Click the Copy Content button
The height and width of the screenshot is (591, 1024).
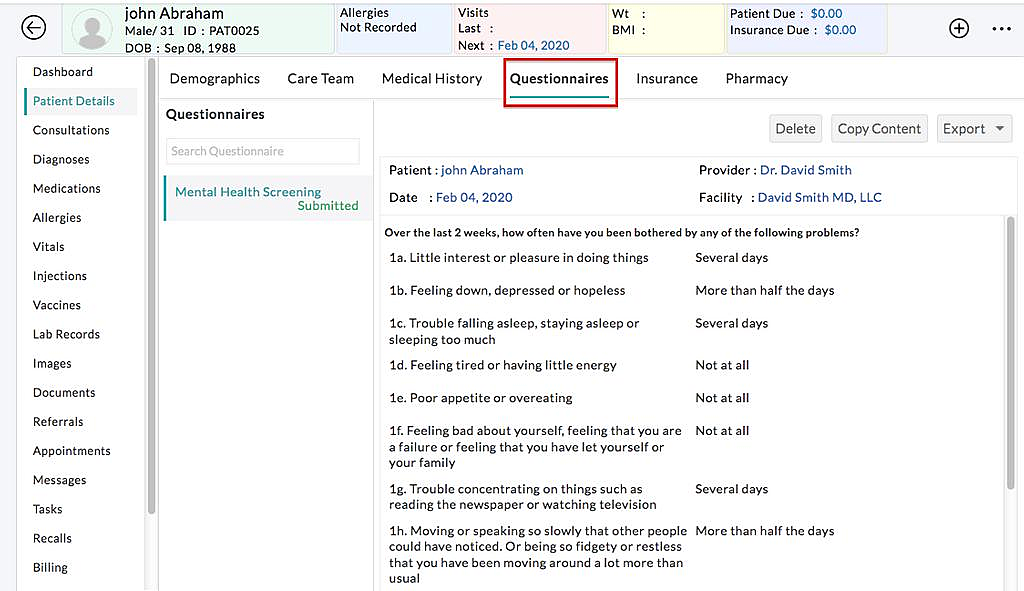tap(879, 128)
